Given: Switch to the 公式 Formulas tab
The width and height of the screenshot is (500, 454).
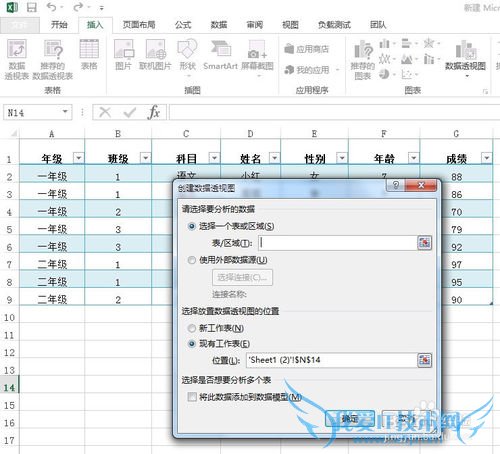Looking at the screenshot, I should pyautogui.click(x=183, y=25).
